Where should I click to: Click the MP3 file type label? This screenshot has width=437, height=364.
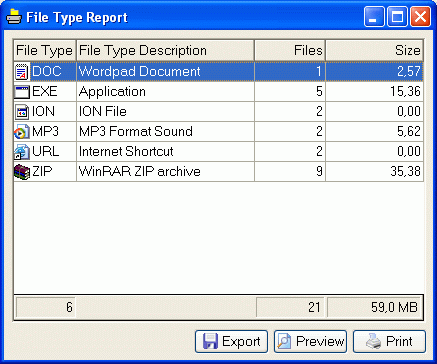pos(45,131)
